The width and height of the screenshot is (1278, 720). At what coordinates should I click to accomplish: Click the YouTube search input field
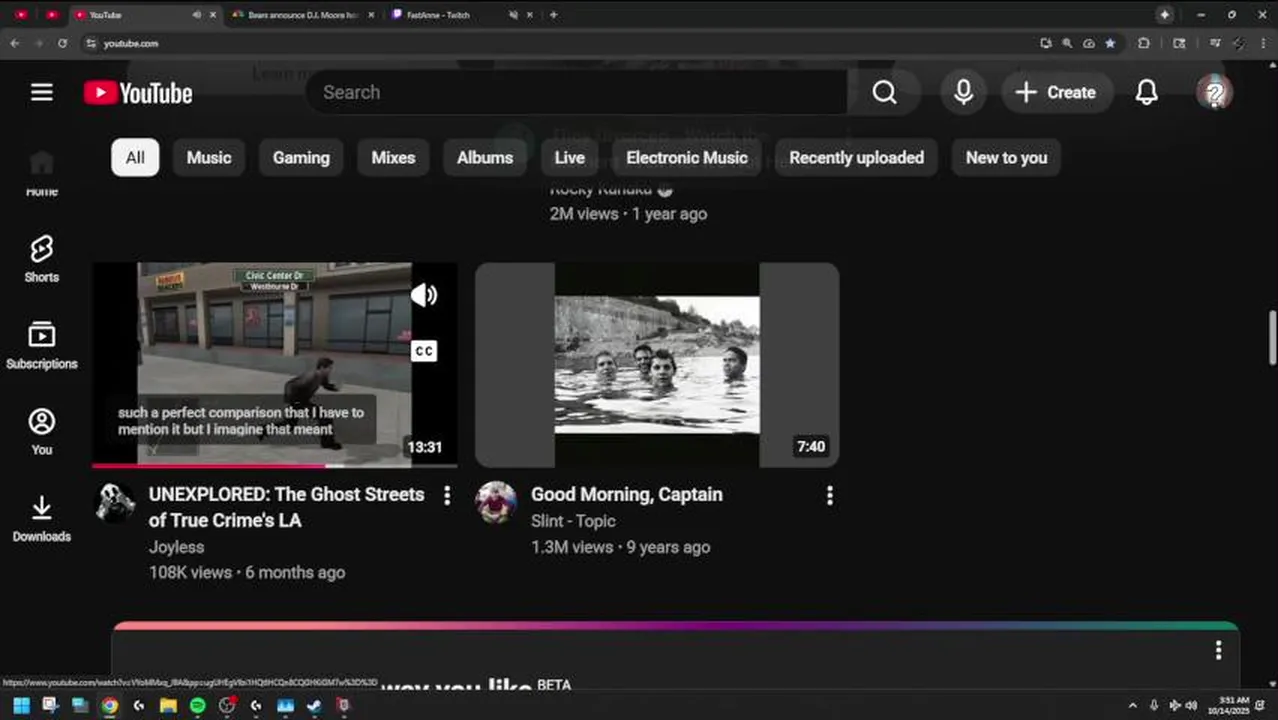pyautogui.click(x=577, y=92)
